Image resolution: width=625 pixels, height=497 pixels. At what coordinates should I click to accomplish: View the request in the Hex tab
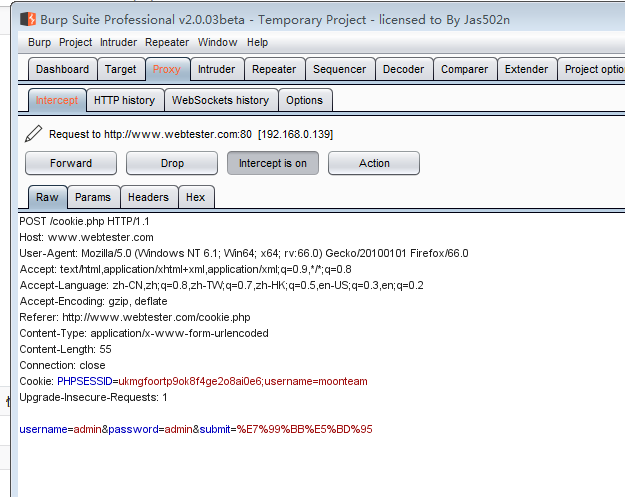[x=196, y=197]
